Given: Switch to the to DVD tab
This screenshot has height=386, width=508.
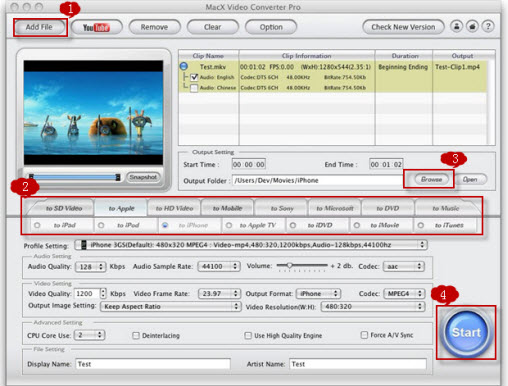Looking at the screenshot, I should tap(387, 208).
